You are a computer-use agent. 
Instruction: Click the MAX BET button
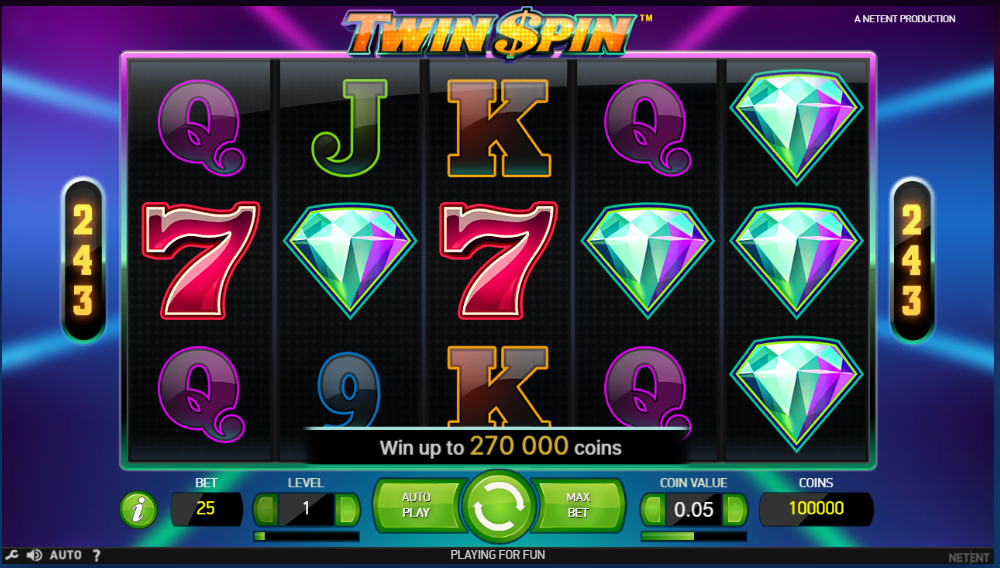(578, 504)
